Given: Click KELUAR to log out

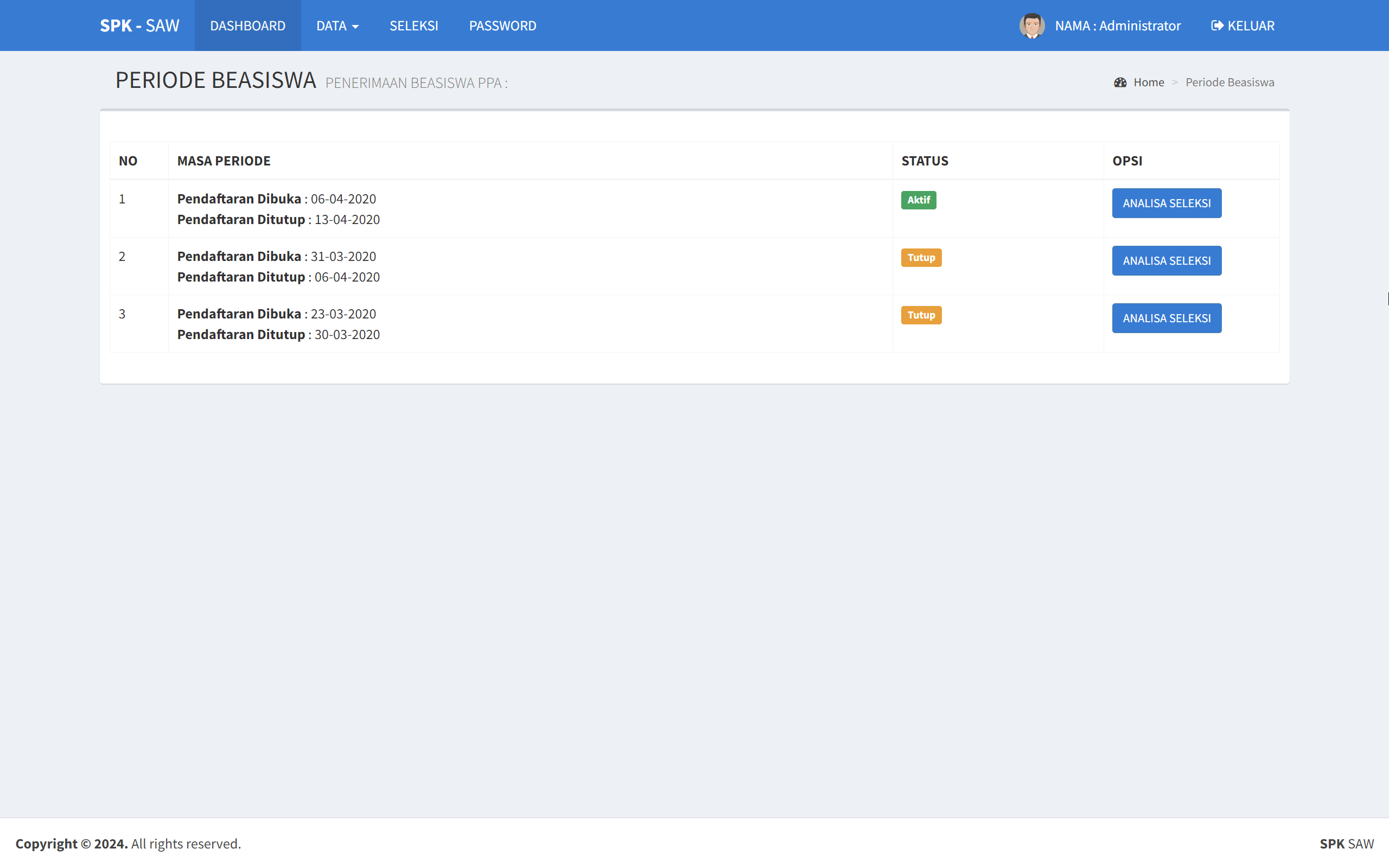Looking at the screenshot, I should (x=1249, y=25).
